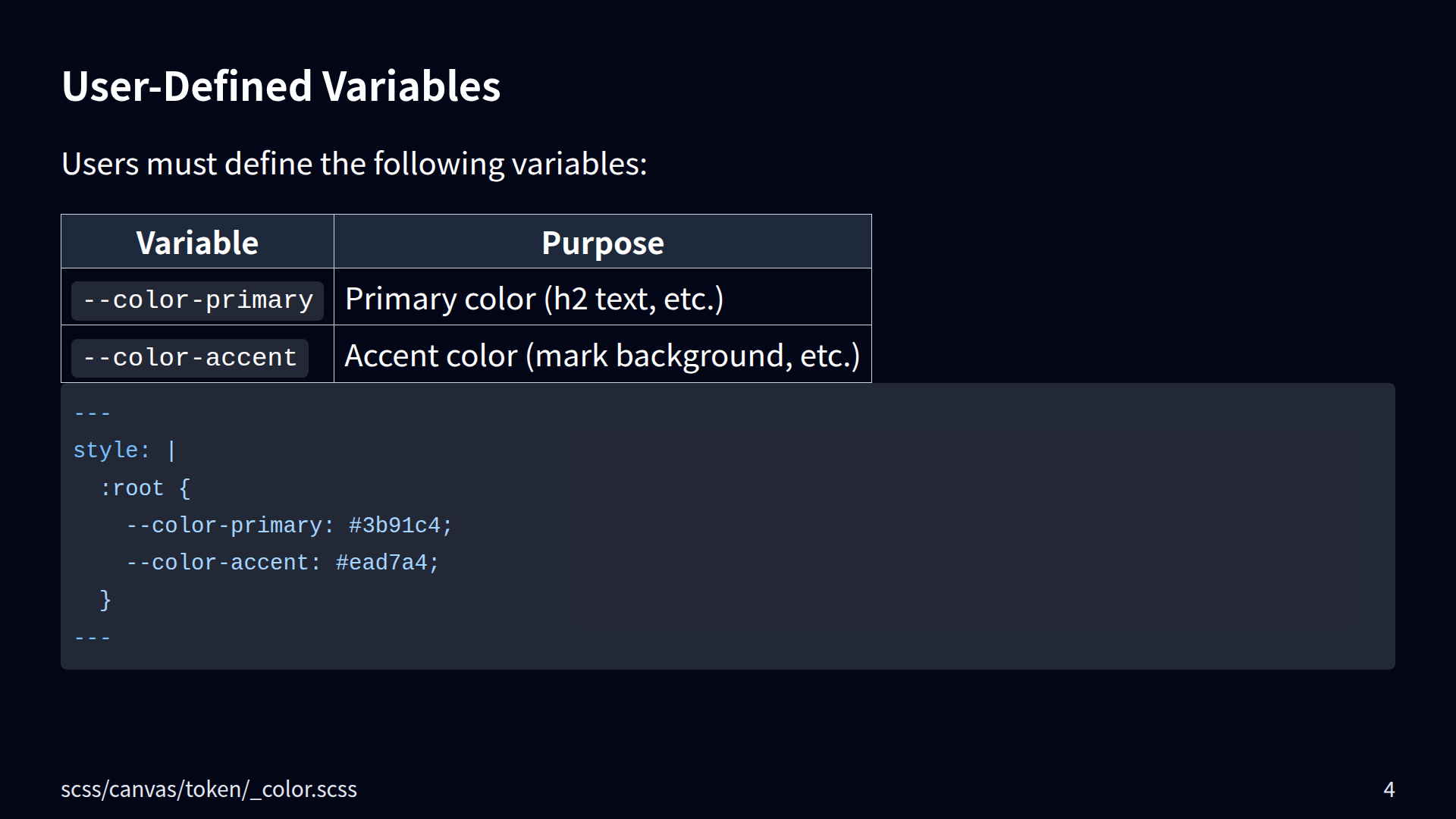This screenshot has height=819, width=1456.
Task: Select the "Accent color (mark background, etc.)" cell
Action: tap(602, 356)
